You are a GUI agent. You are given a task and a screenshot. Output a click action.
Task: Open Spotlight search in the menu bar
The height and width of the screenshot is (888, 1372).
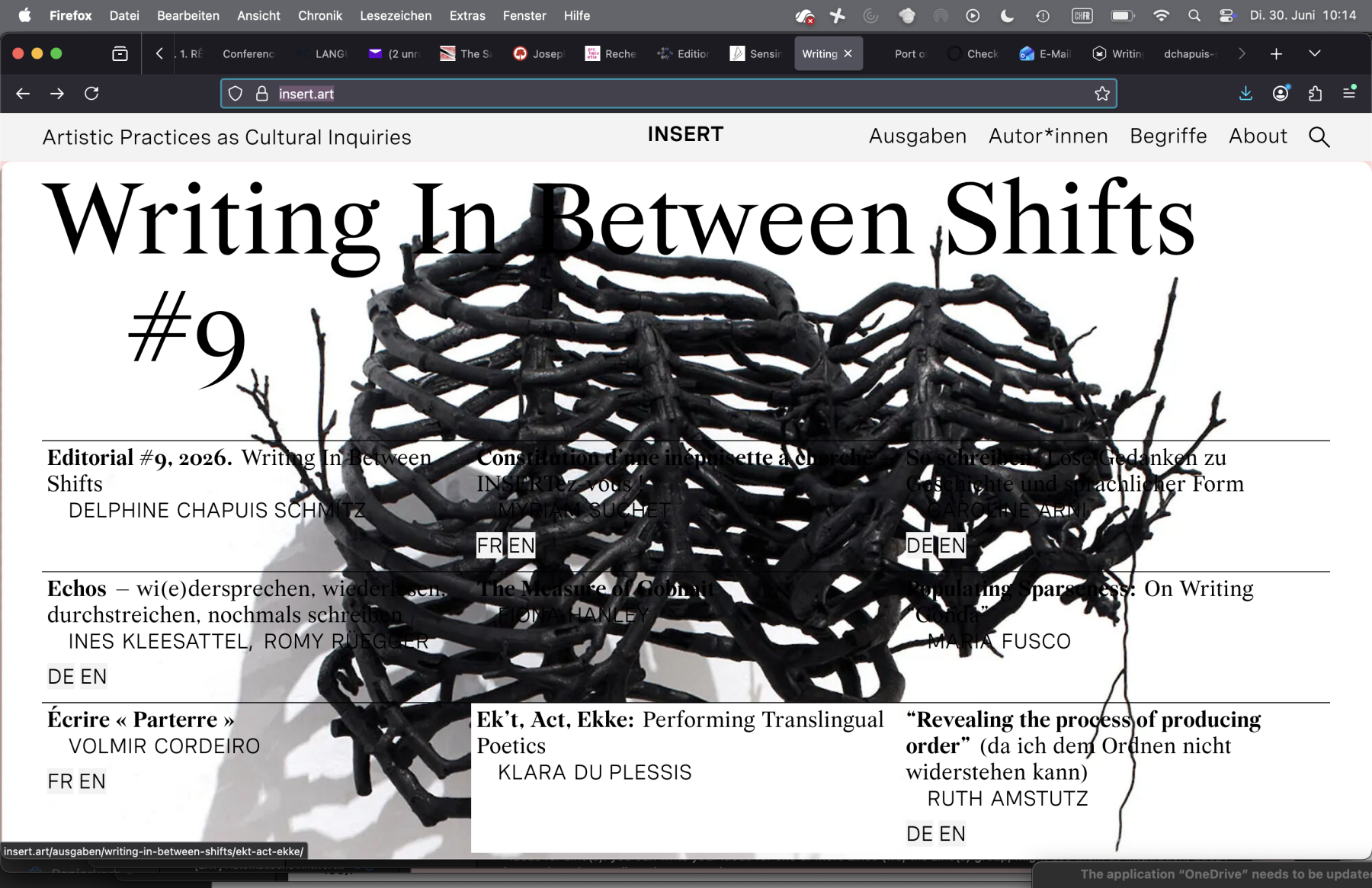(1194, 15)
